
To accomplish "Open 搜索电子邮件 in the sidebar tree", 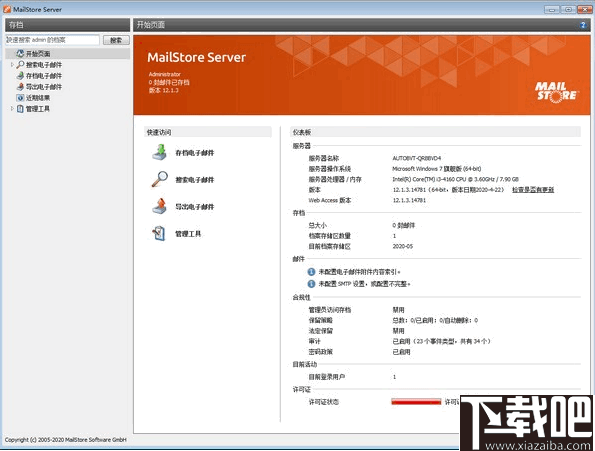I will click(44, 65).
